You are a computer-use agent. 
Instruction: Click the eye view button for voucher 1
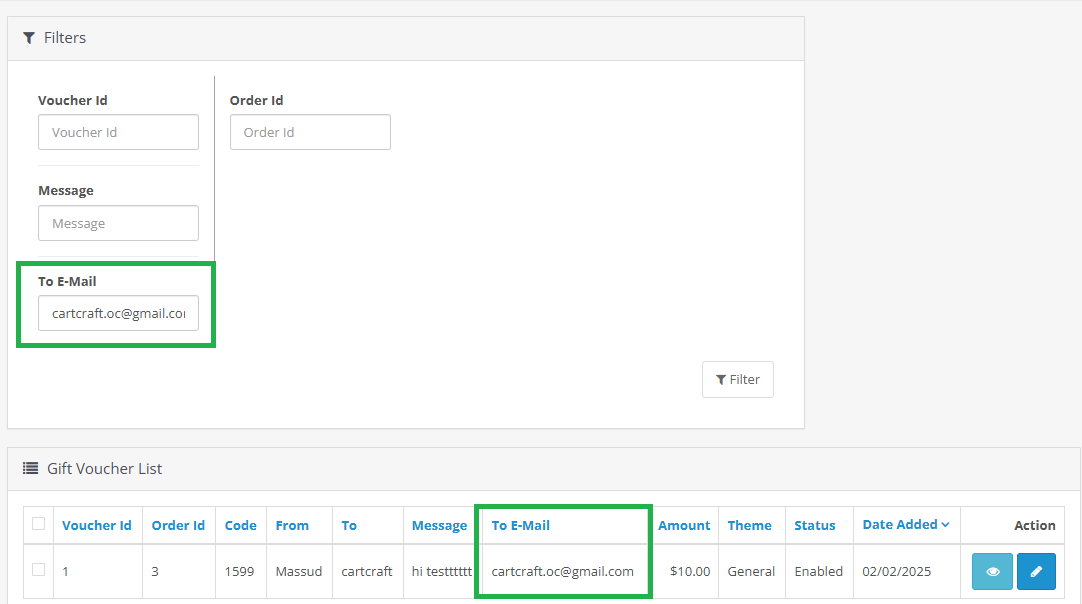992,571
